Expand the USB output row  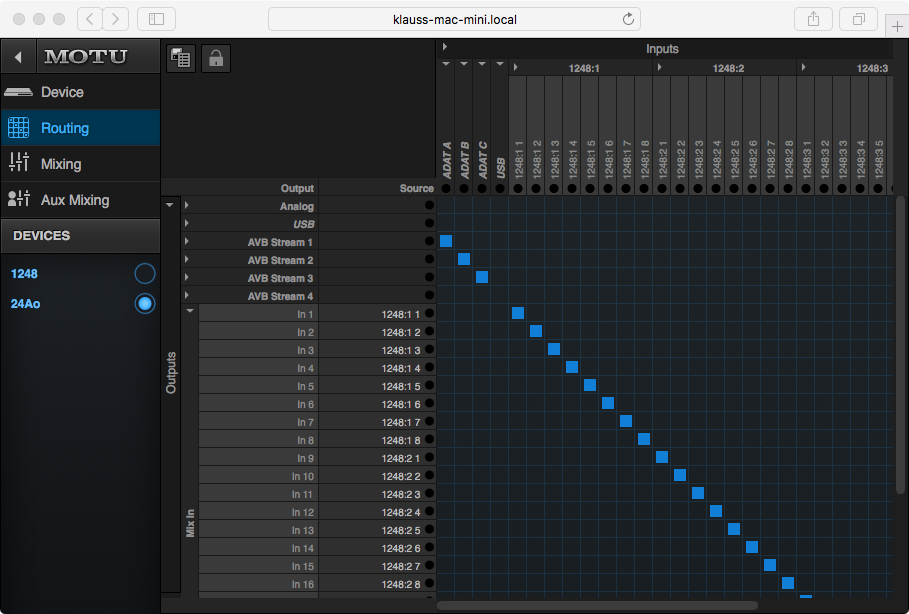(187, 223)
